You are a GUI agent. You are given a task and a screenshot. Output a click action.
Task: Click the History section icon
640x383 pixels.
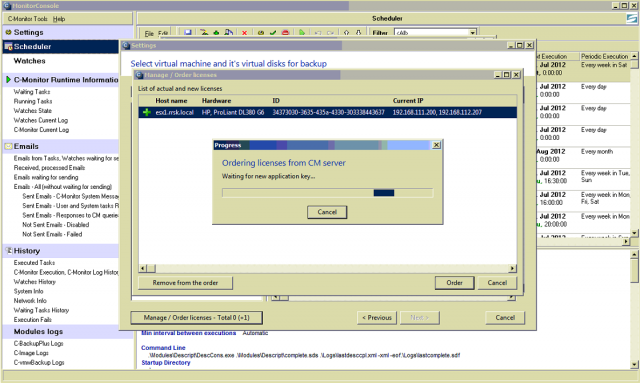tap(8, 251)
